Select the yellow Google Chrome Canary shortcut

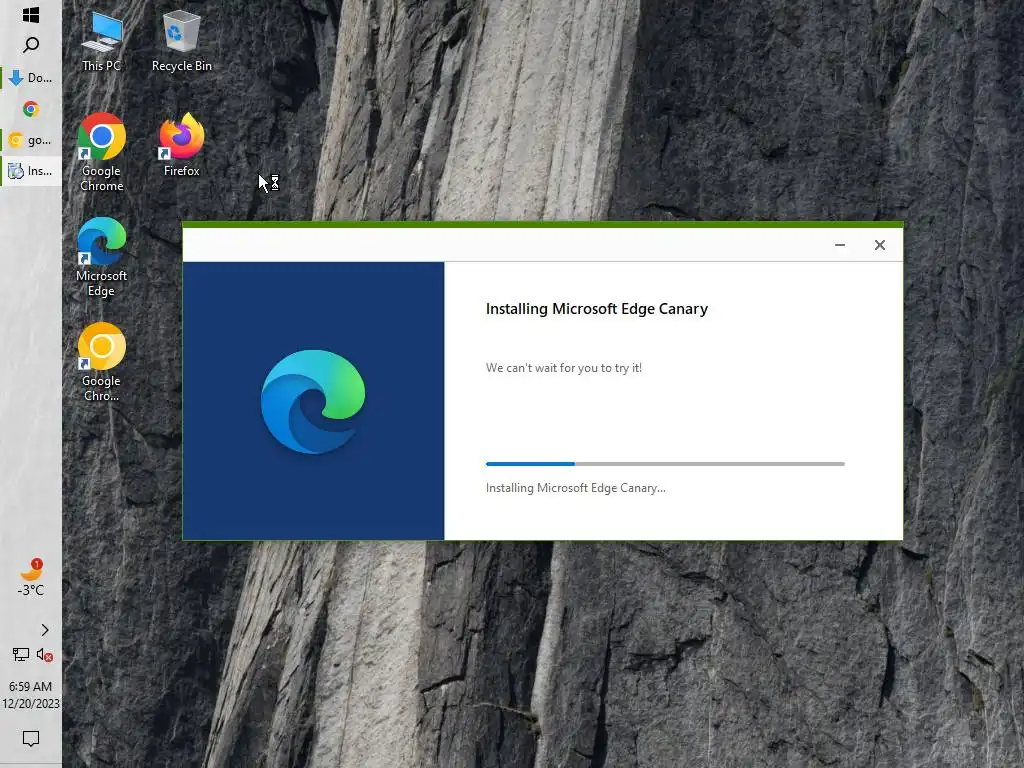point(101,362)
